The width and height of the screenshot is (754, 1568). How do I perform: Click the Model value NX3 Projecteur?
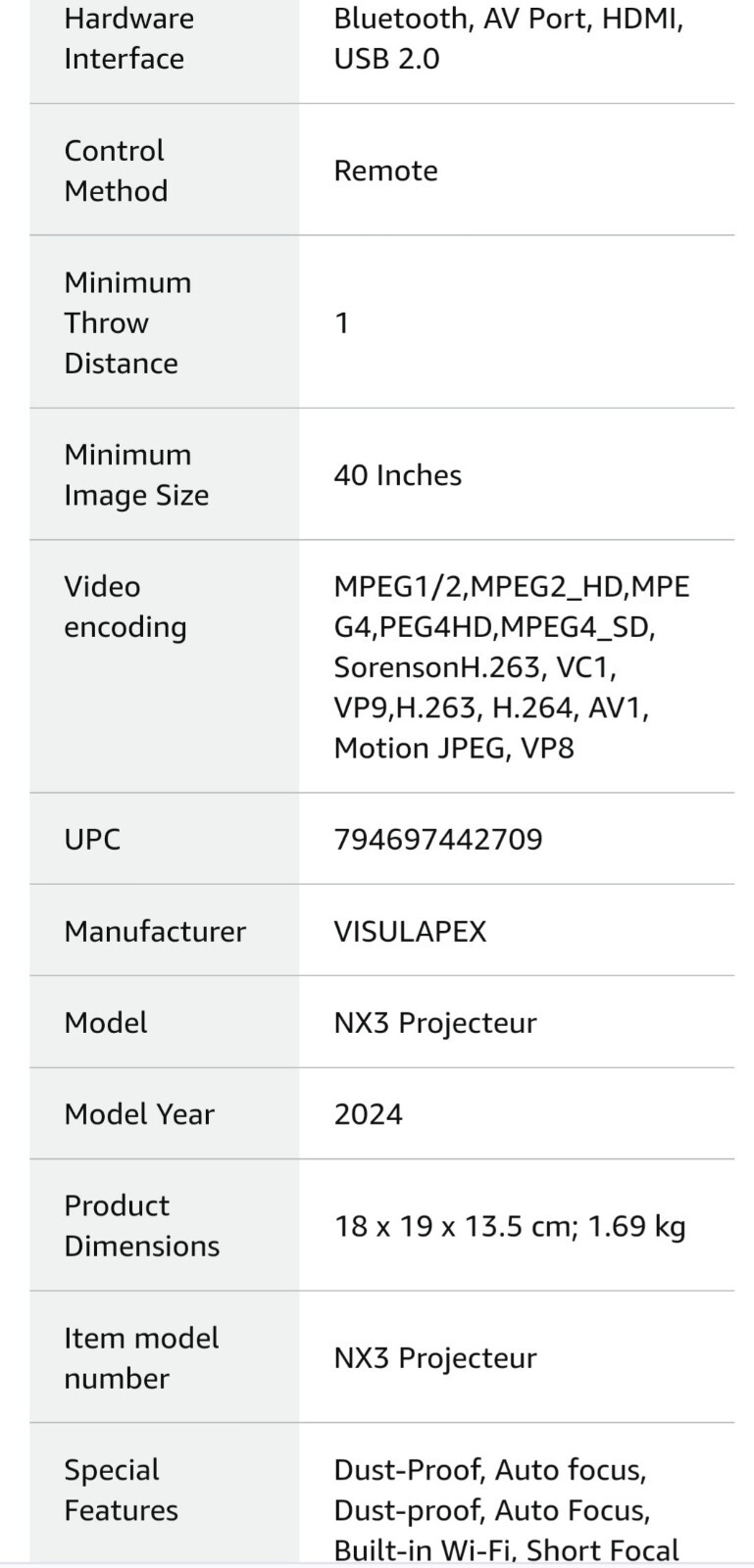(x=435, y=1023)
